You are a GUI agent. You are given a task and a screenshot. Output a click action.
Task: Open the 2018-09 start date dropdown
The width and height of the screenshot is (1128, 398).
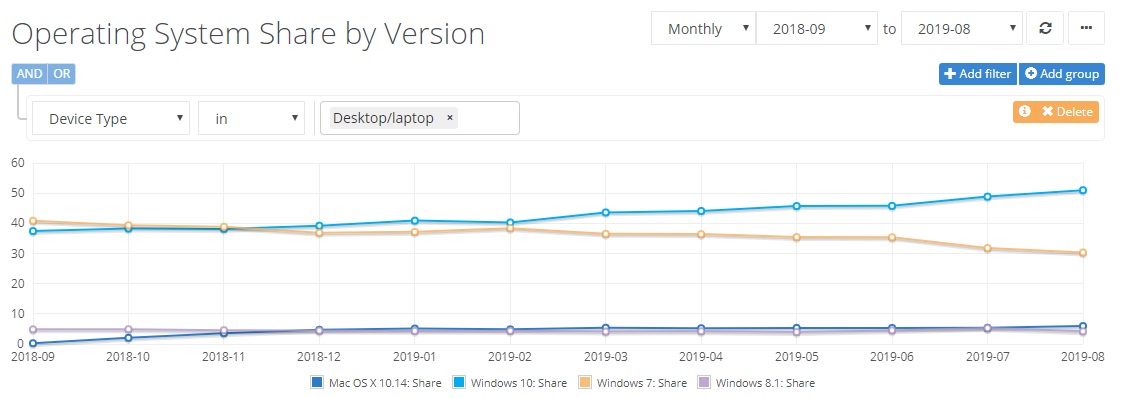pyautogui.click(x=817, y=29)
